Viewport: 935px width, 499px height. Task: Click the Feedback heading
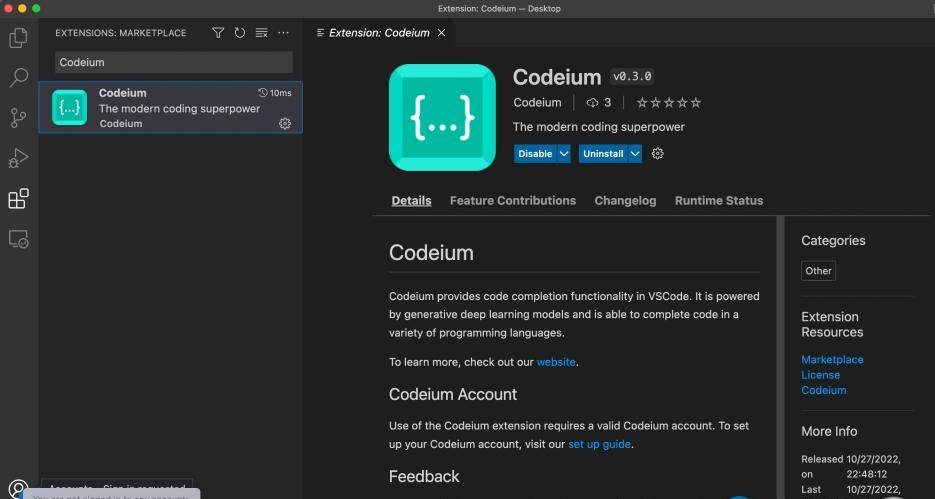point(424,476)
